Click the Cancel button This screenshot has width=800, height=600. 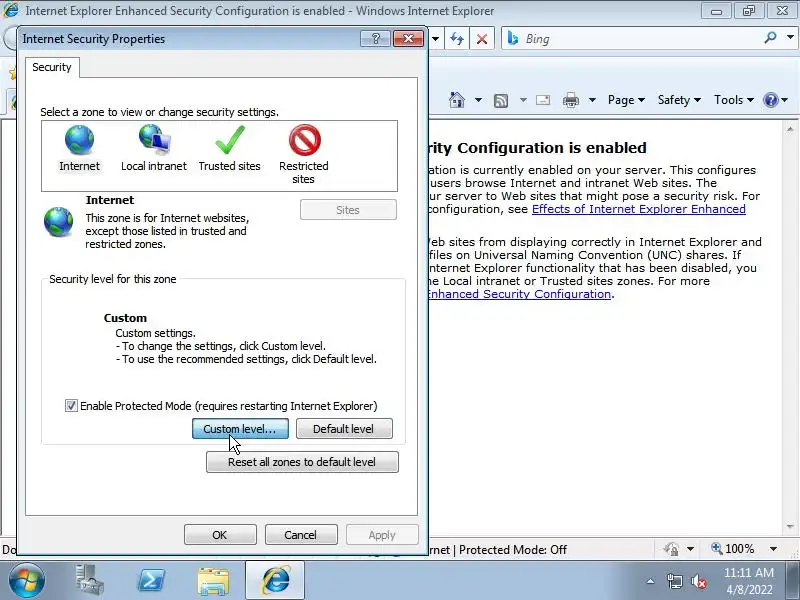pos(301,535)
